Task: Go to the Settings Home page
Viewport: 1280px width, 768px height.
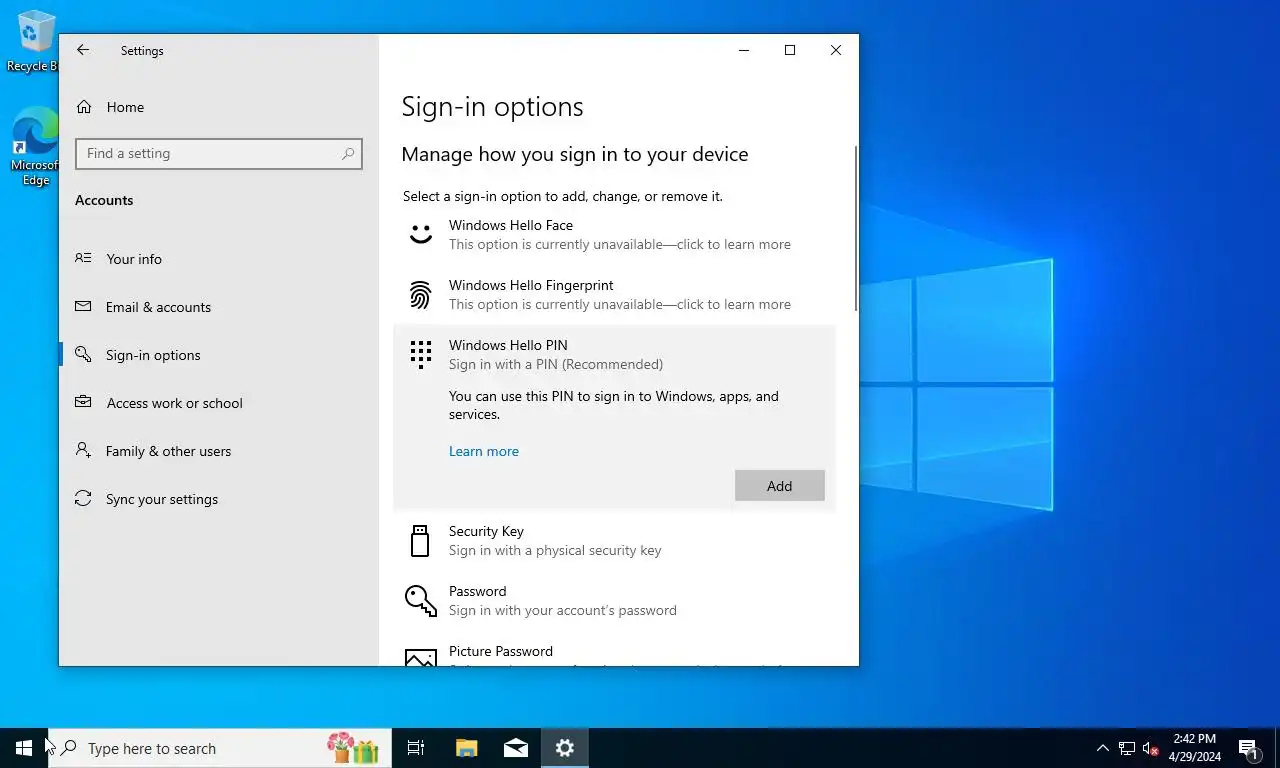Action: tap(218, 107)
